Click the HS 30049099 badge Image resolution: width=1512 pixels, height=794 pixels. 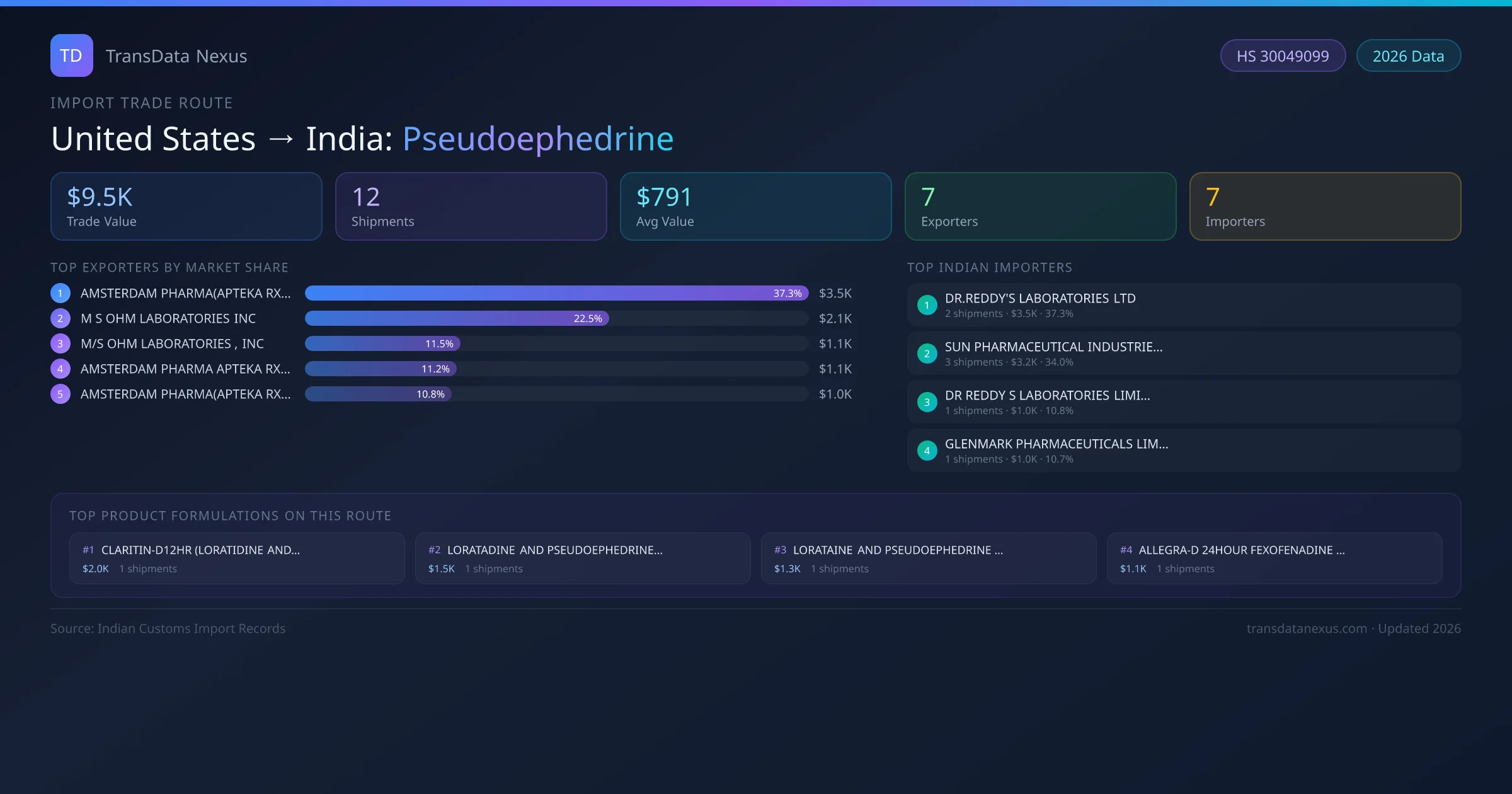tap(1282, 56)
